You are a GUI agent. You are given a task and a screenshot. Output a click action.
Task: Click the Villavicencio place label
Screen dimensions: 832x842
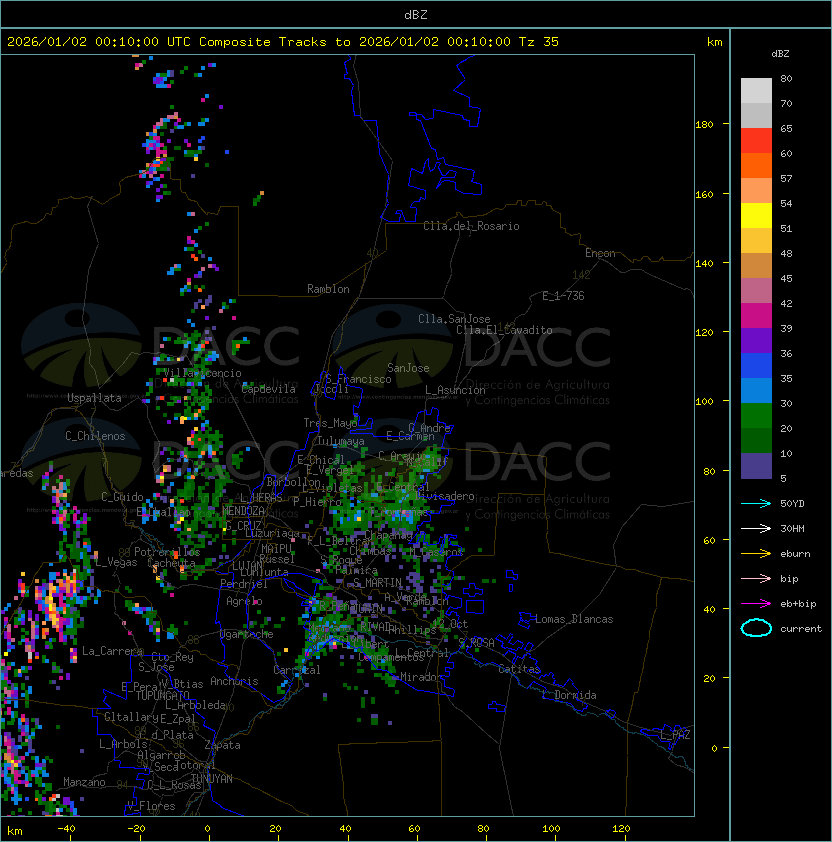[x=202, y=373]
